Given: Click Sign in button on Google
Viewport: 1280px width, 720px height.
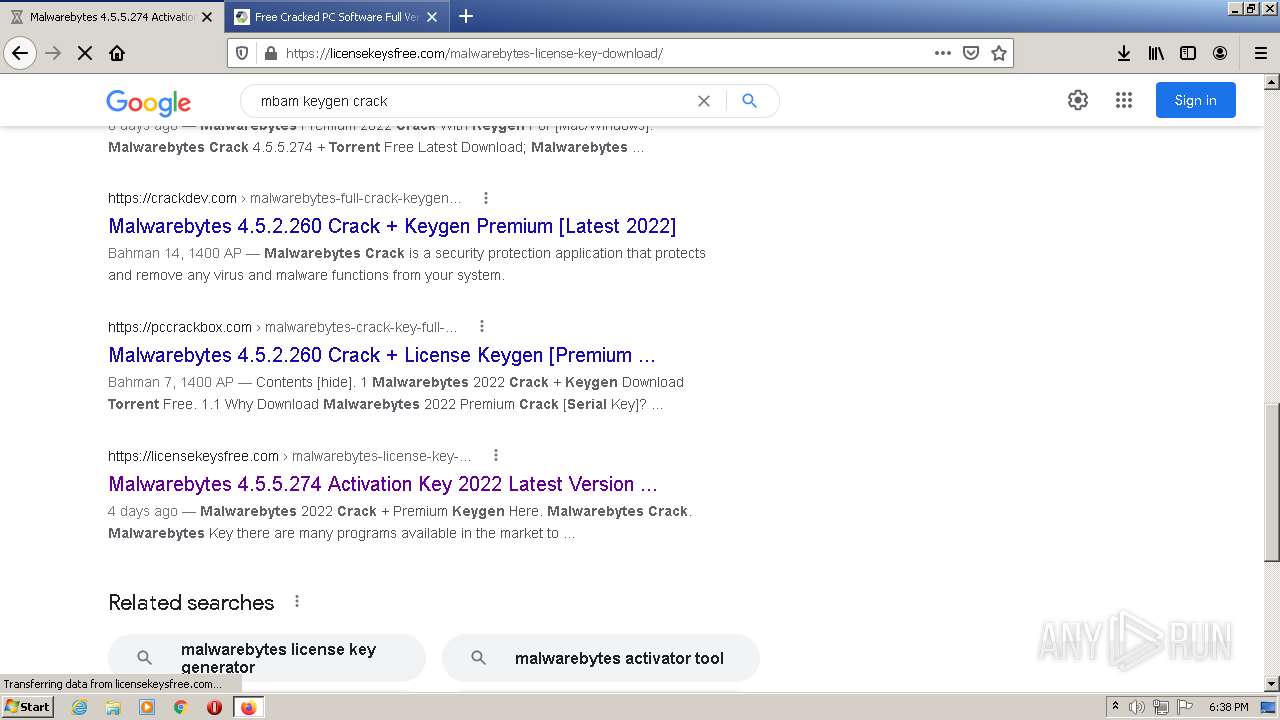Looking at the screenshot, I should [x=1195, y=100].
